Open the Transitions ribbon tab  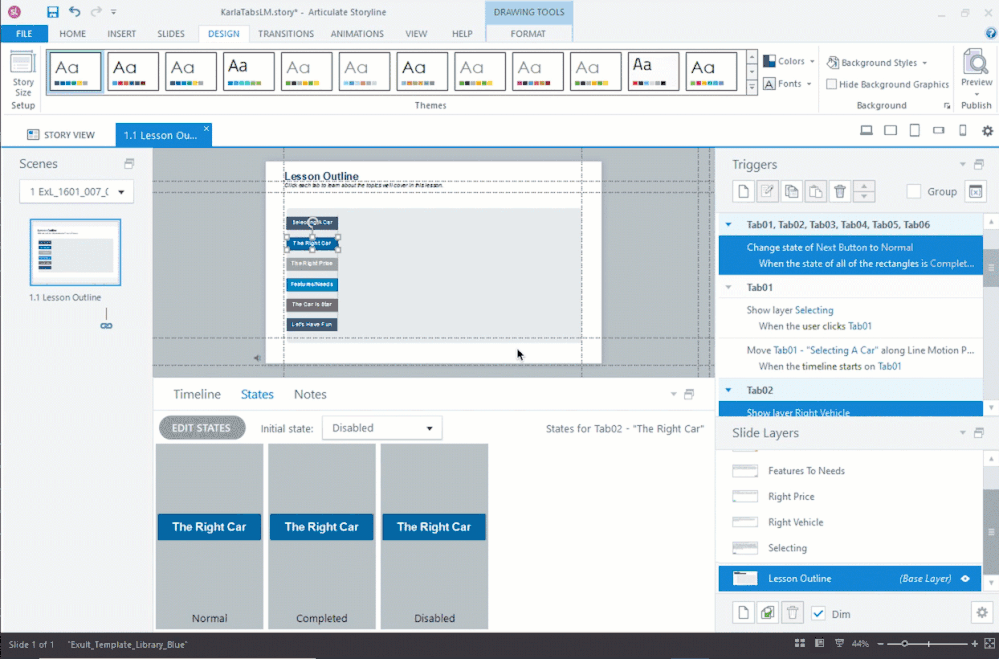pyautogui.click(x=285, y=33)
